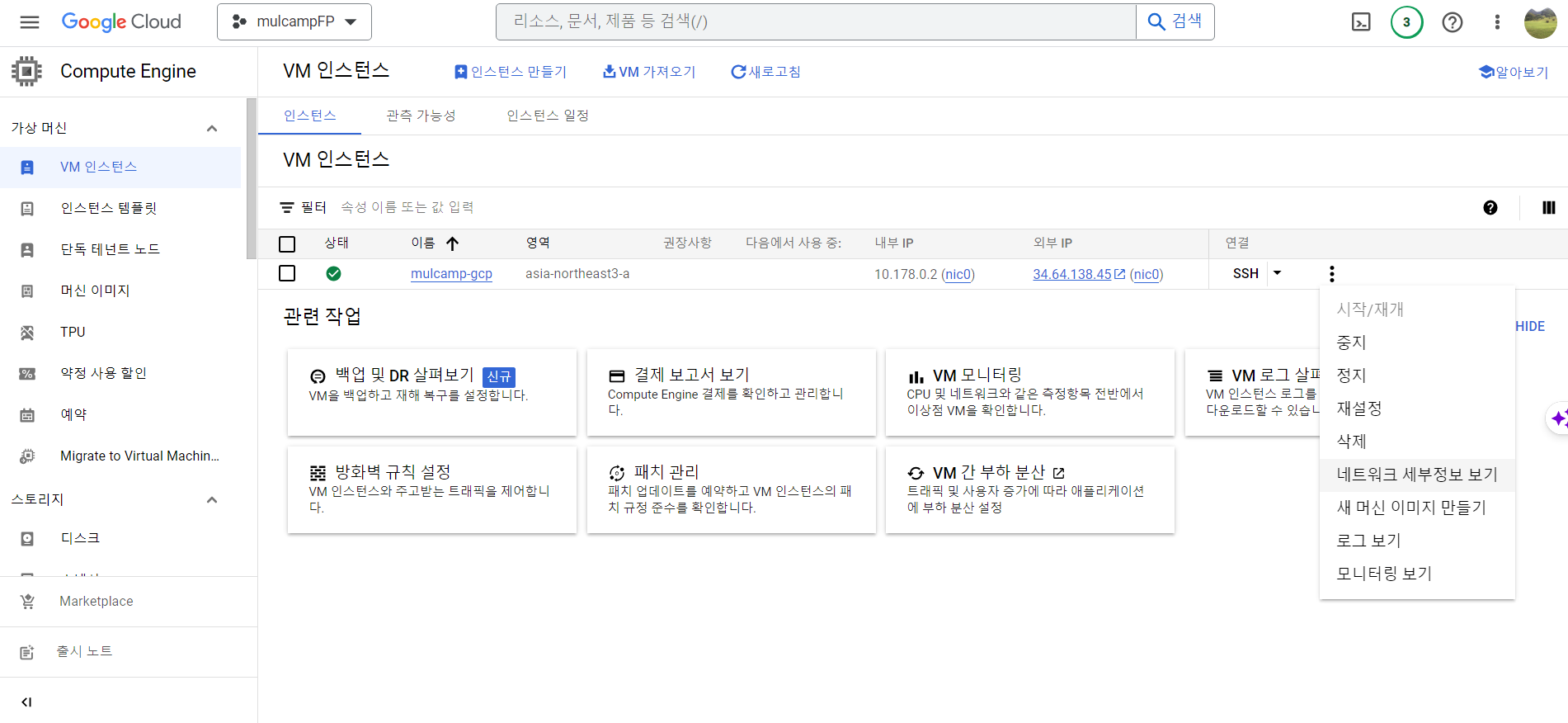Click the 새로고침 refresh button

pos(765,72)
